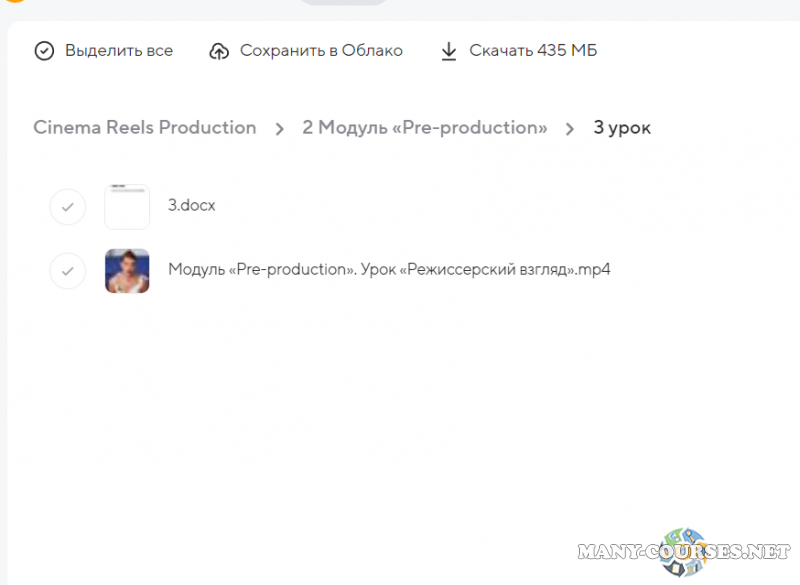Image resolution: width=800 pixels, height=585 pixels.
Task: Open the 'Режиссерский взгляд' mp4 file name
Action: tap(389, 270)
